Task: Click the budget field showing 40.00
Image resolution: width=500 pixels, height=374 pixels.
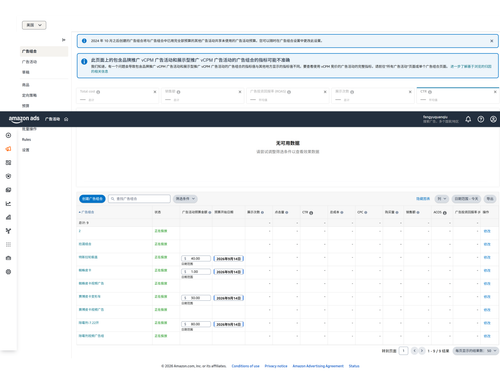Action: 196,259
